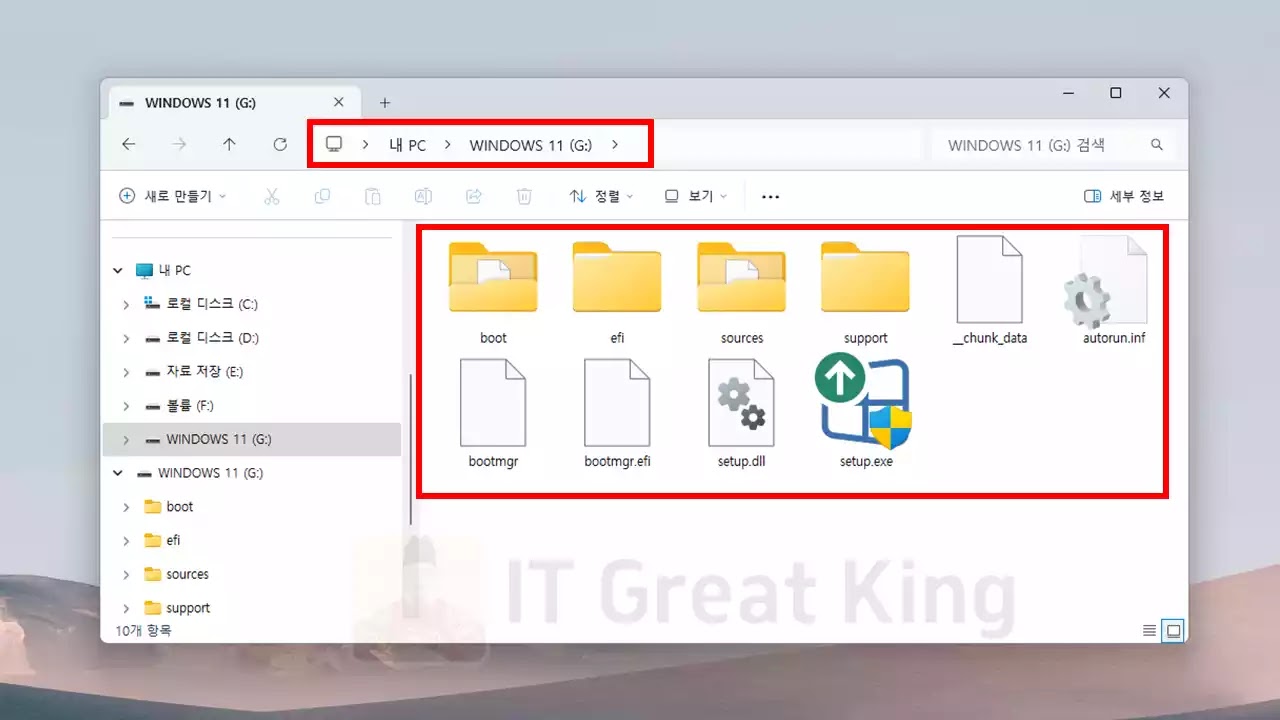
Task: Click the Rename icon in toolbar
Action: 423,197
